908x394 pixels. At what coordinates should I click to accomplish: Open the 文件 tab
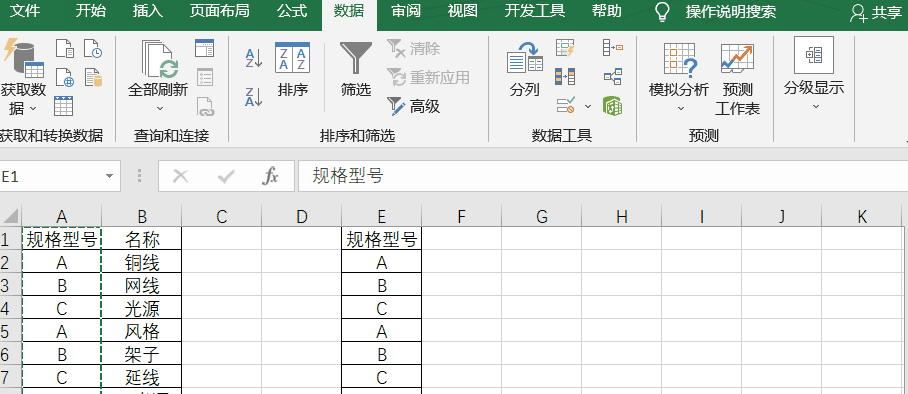25,11
